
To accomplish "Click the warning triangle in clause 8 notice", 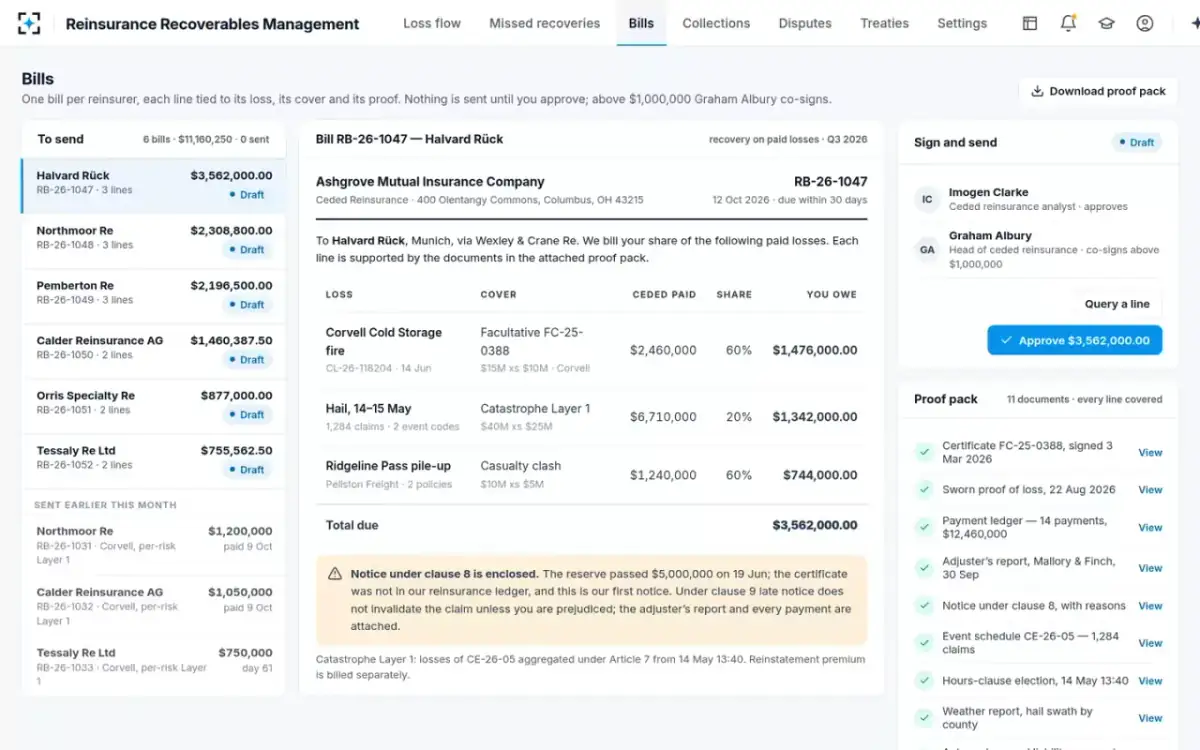I will (335, 574).
